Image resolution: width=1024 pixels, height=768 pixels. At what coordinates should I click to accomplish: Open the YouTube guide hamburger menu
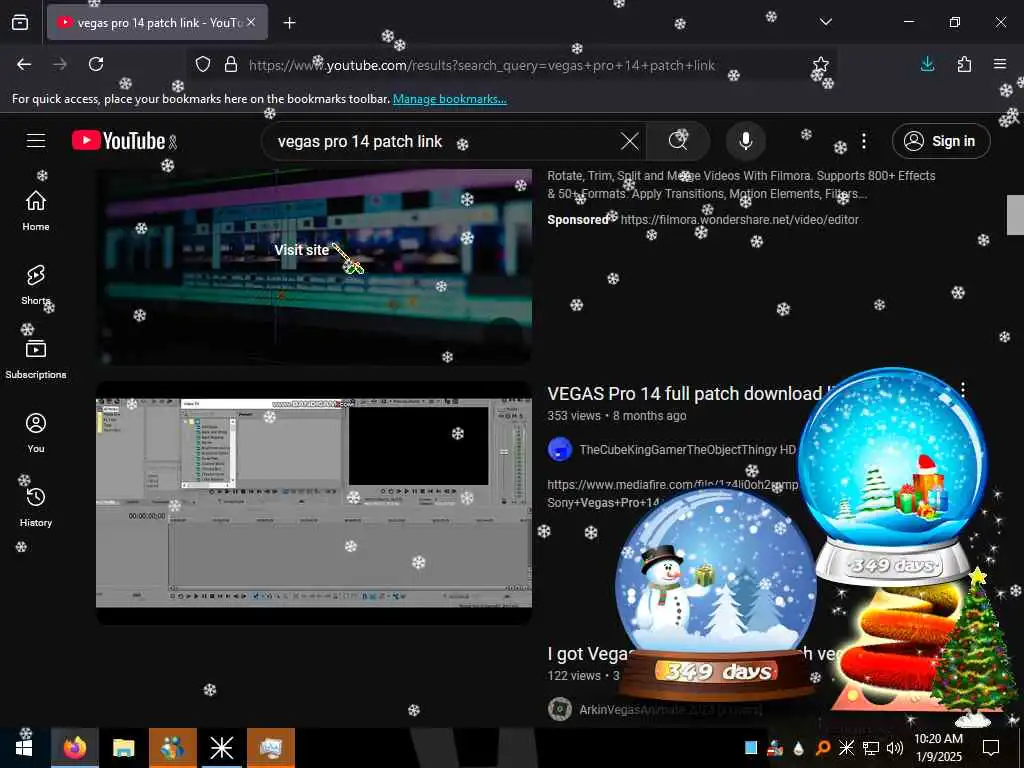tap(36, 140)
